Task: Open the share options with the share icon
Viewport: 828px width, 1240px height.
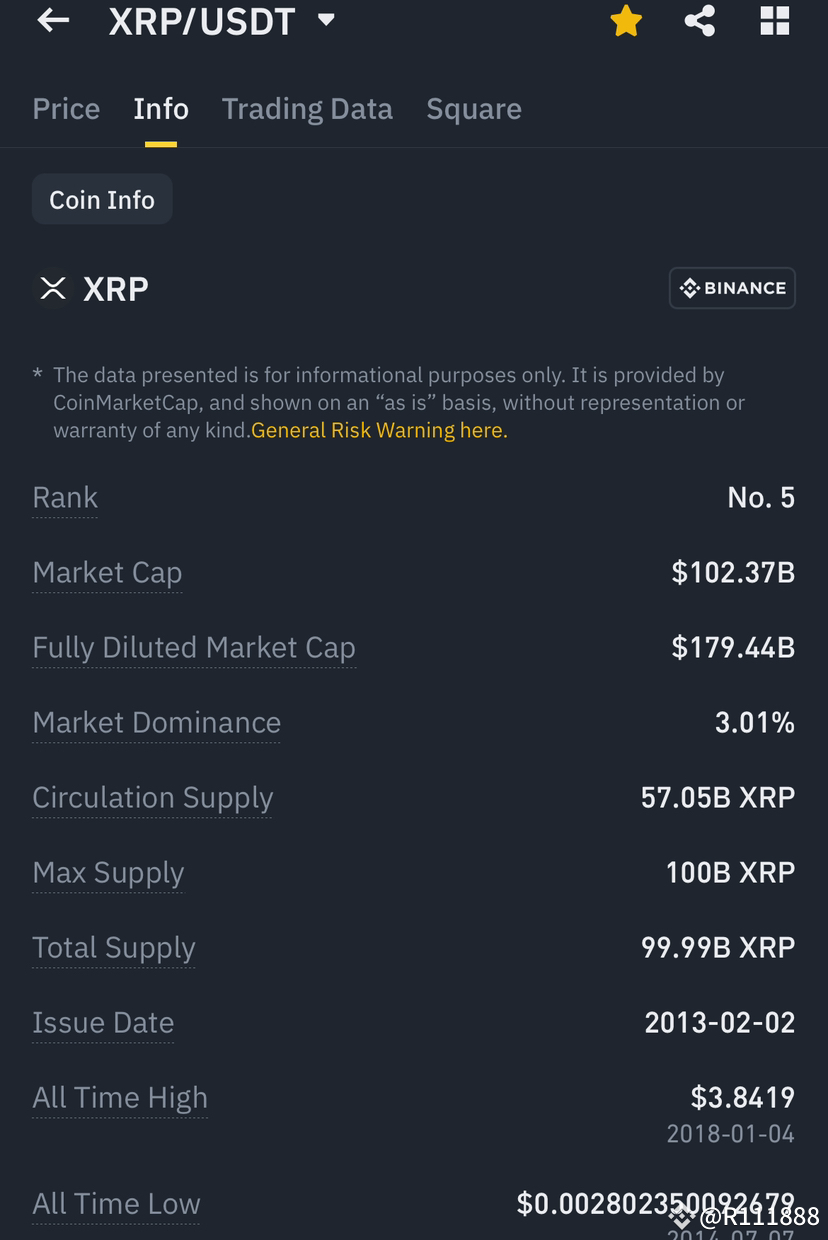Action: point(699,21)
